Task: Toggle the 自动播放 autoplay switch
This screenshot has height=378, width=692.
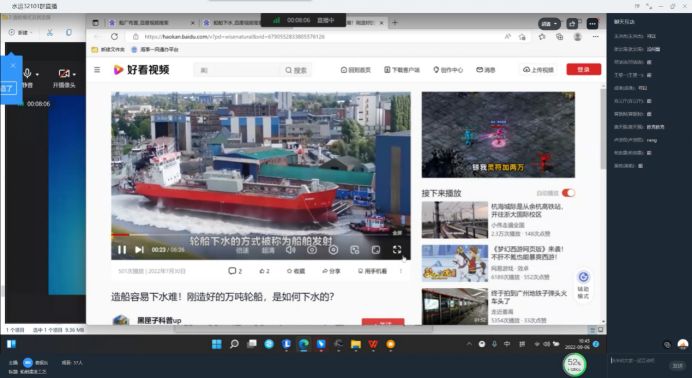Action: [568, 193]
